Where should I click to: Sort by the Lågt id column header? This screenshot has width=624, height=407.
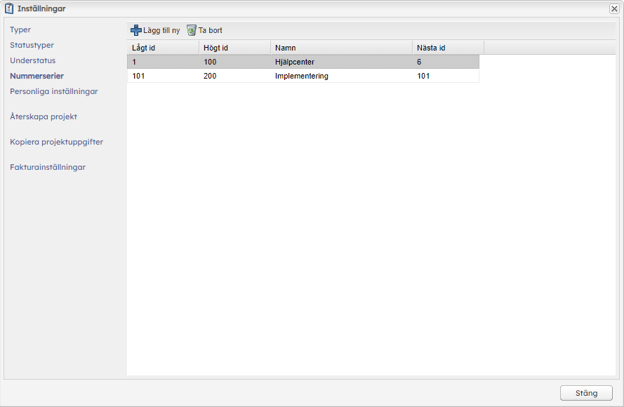pyautogui.click(x=162, y=47)
